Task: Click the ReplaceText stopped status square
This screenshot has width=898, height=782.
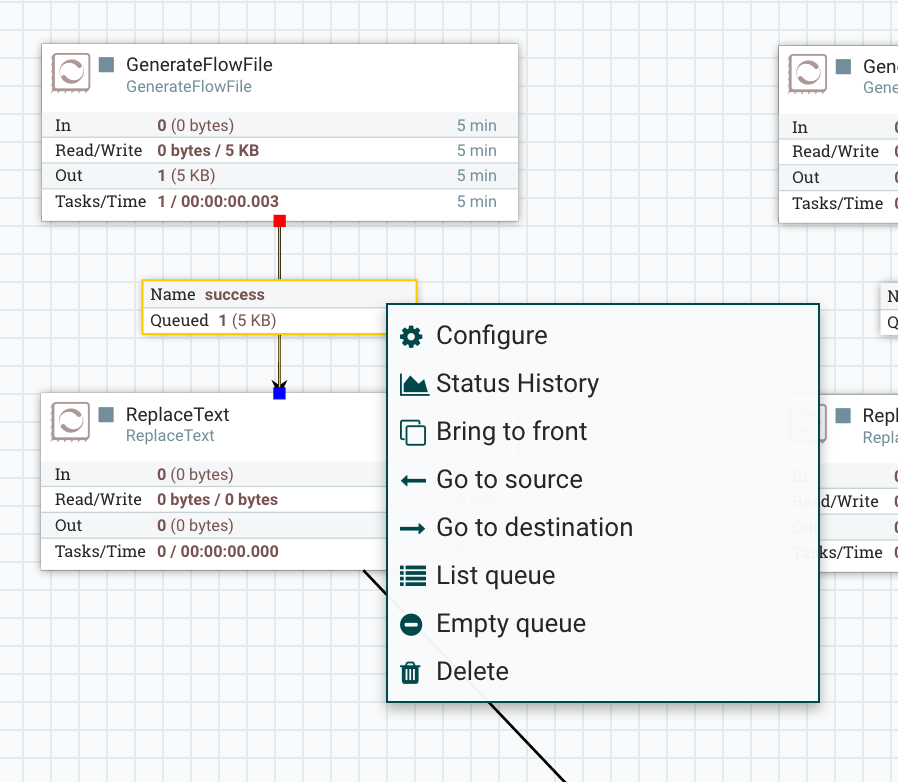Action: click(x=107, y=414)
